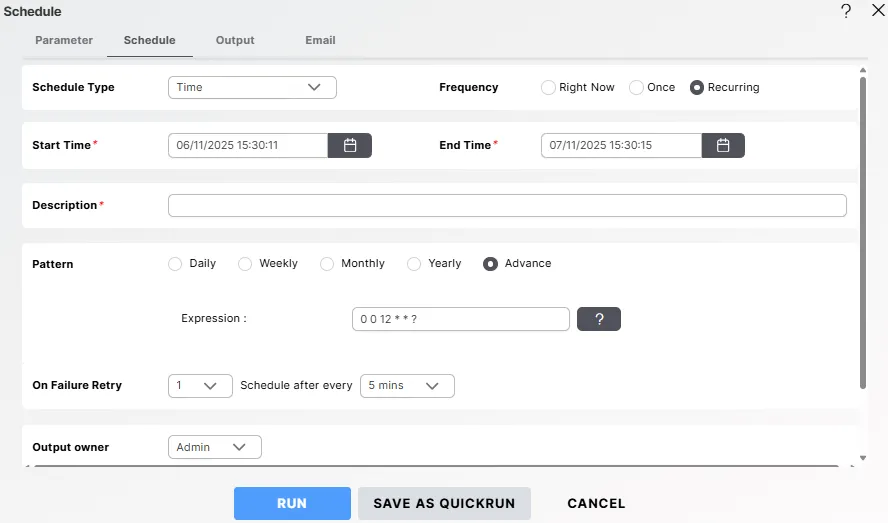Open the Output owner Admin dropdown
This screenshot has width=888, height=523.
214,447
